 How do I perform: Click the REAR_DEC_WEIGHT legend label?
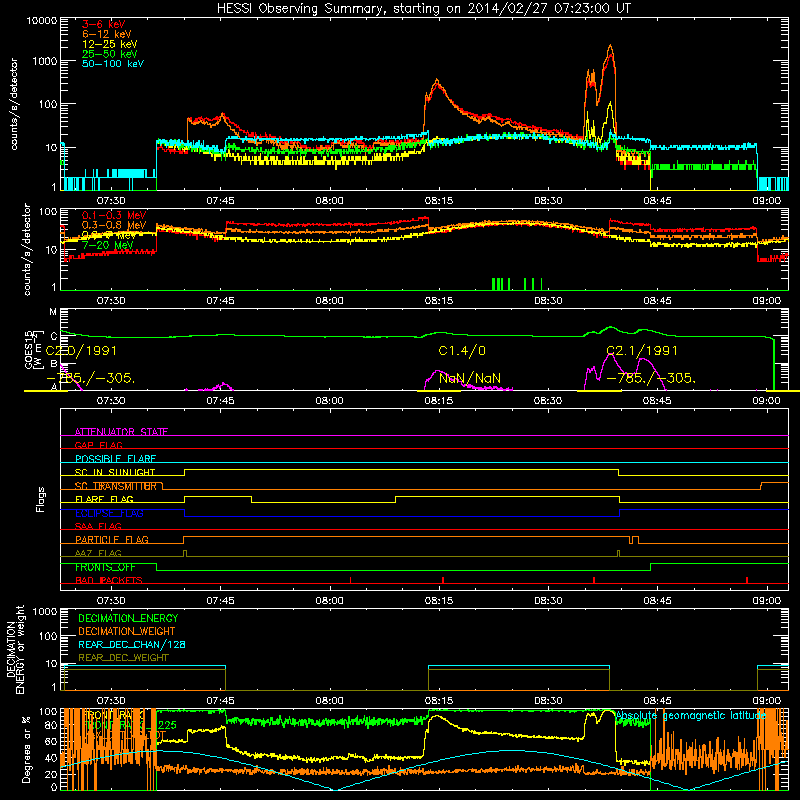click(x=123, y=658)
